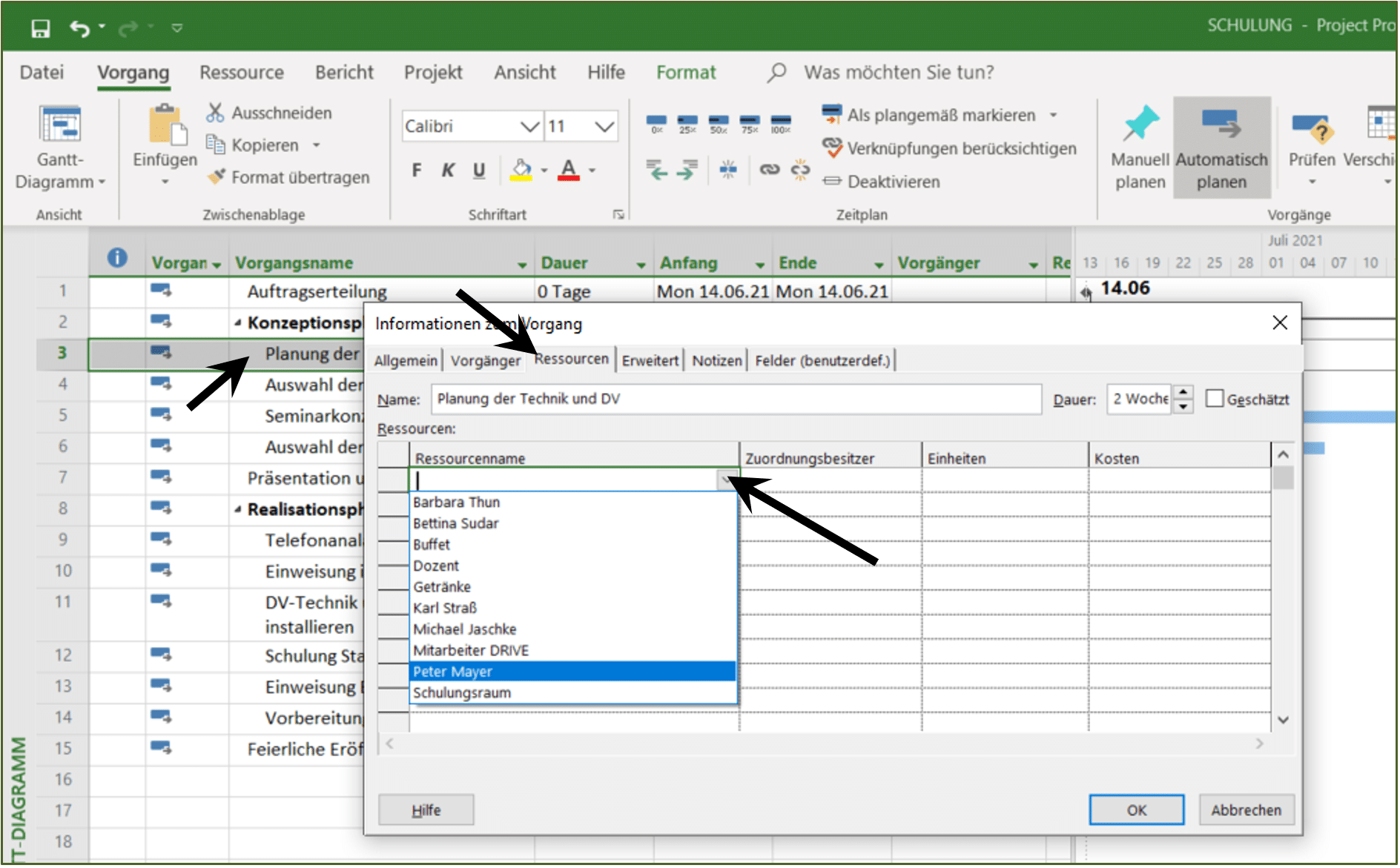Image resolution: width=1400 pixels, height=868 pixels.
Task: Click the red font color swatch
Action: [568, 170]
